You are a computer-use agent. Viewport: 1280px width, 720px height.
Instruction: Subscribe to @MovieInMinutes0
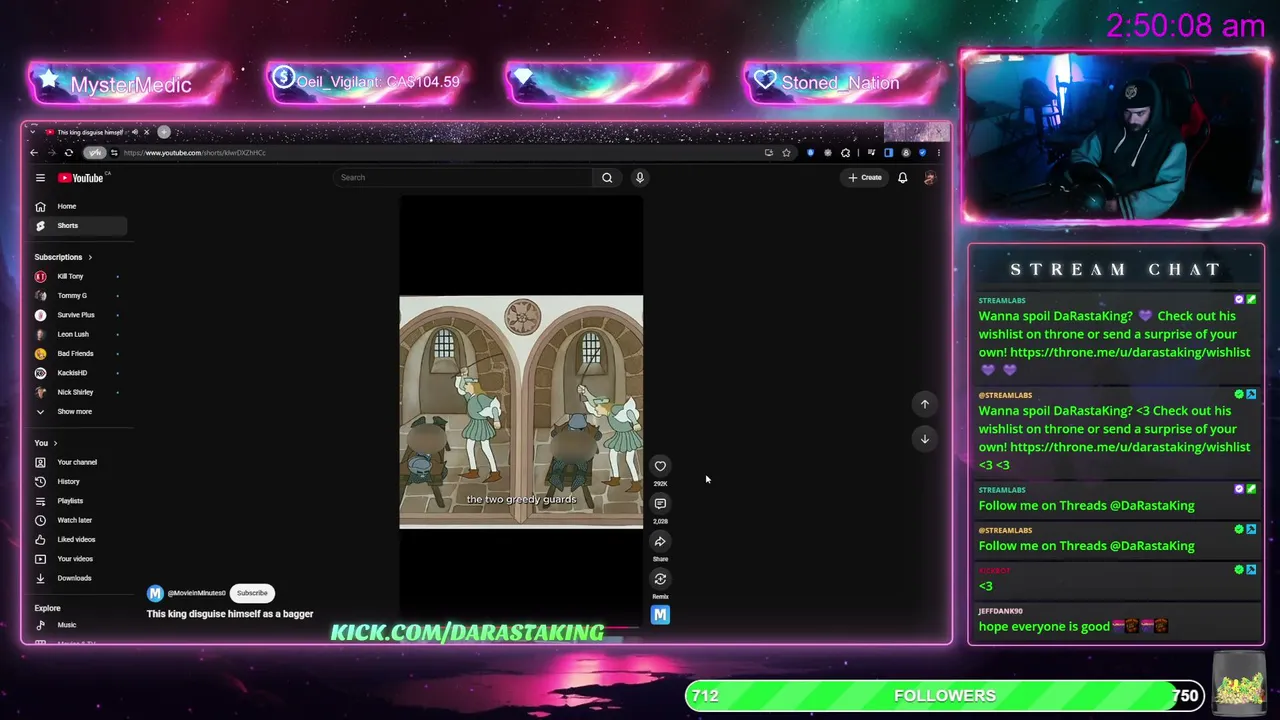(252, 593)
